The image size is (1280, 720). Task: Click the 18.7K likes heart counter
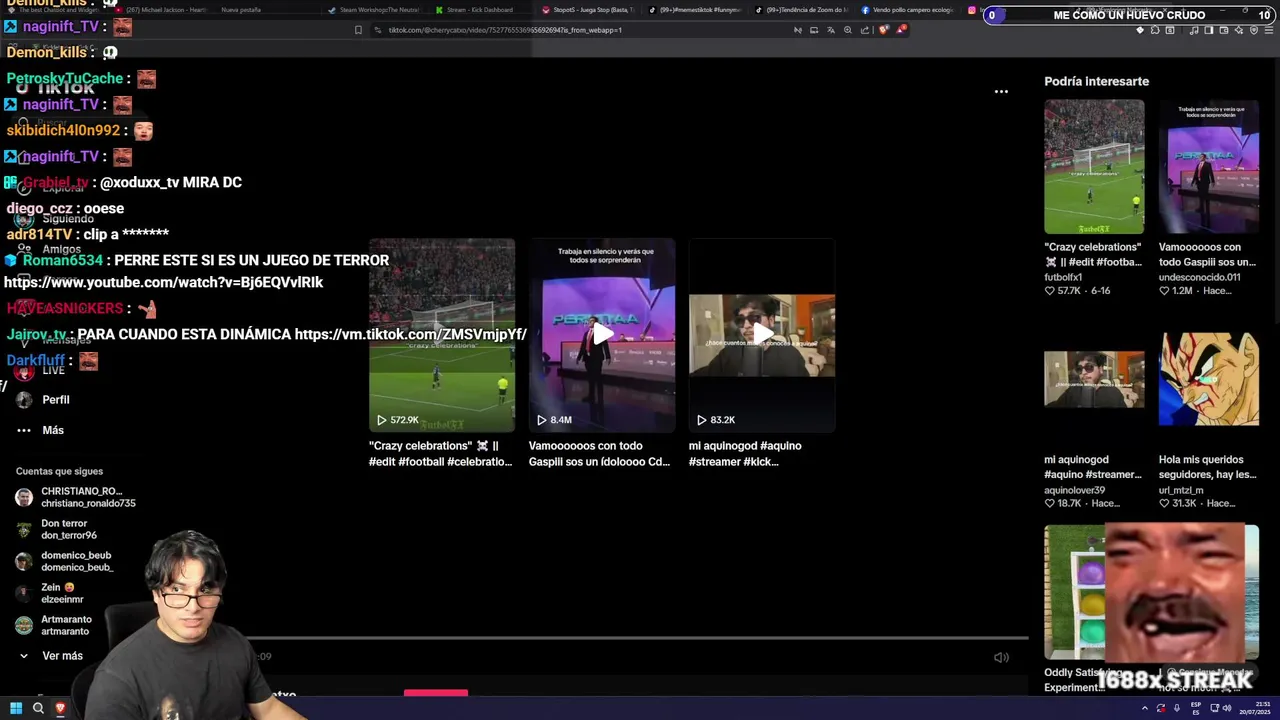pyautogui.click(x=1062, y=504)
